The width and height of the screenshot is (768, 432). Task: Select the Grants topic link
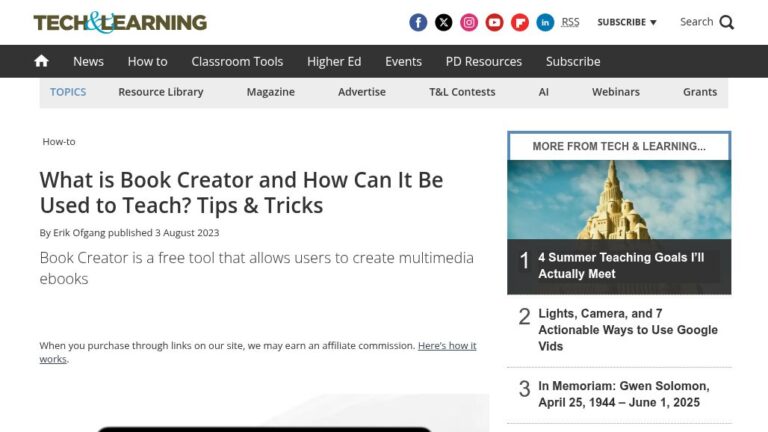(700, 92)
